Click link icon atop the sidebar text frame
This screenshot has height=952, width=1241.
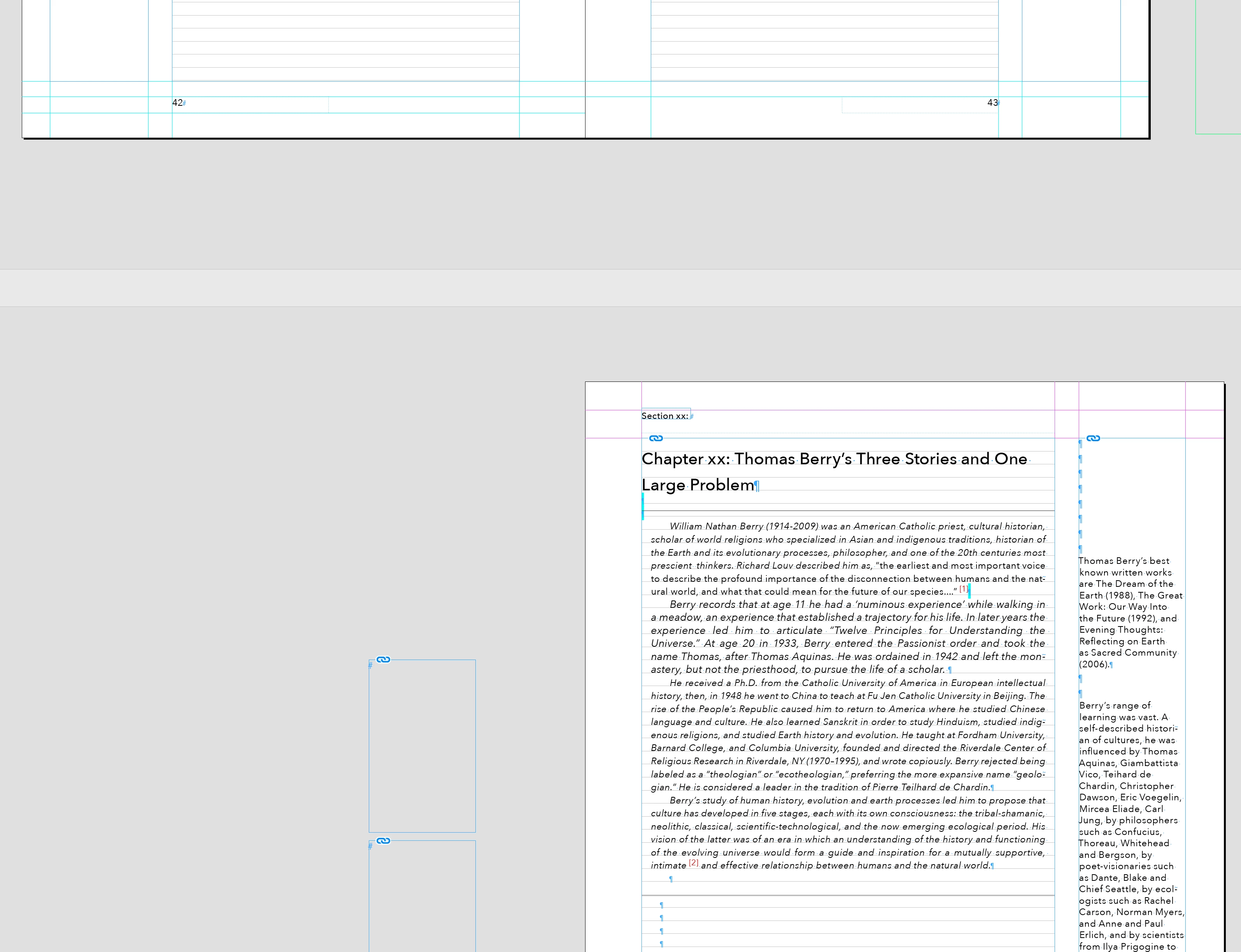click(x=1093, y=438)
